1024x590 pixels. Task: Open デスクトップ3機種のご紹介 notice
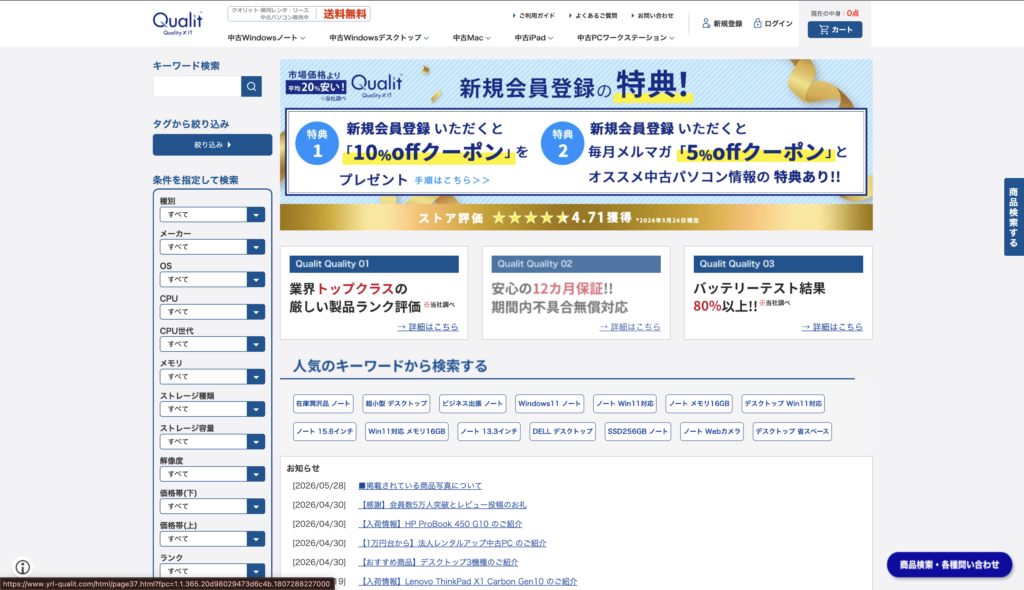439,562
